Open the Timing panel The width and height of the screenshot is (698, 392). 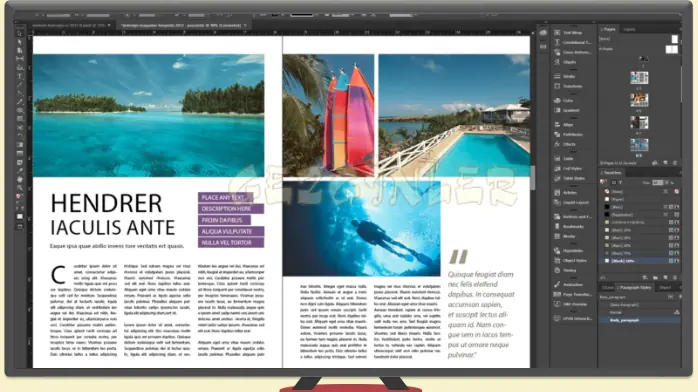565,270
